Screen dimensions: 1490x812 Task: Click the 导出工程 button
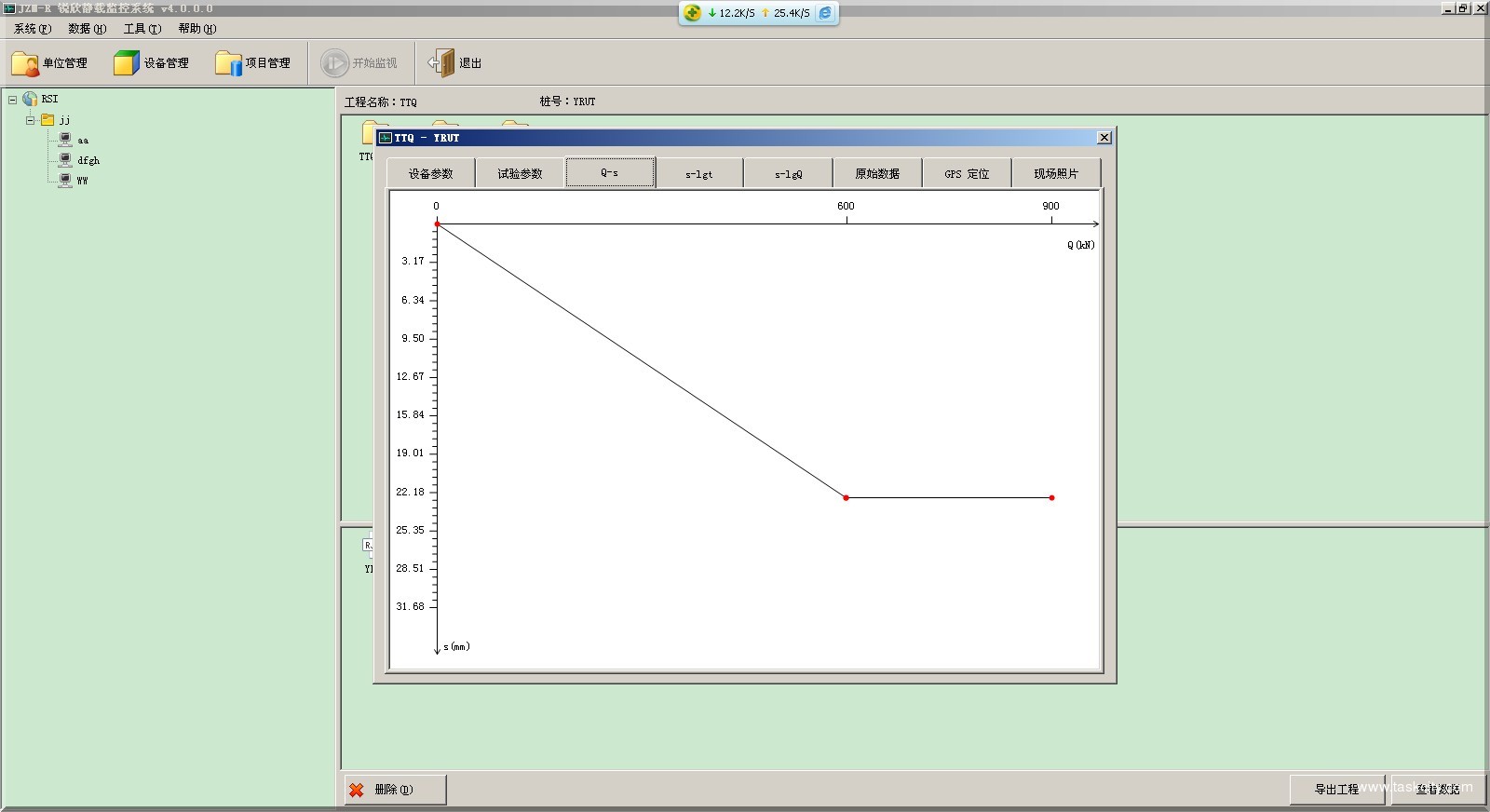click(x=1336, y=790)
